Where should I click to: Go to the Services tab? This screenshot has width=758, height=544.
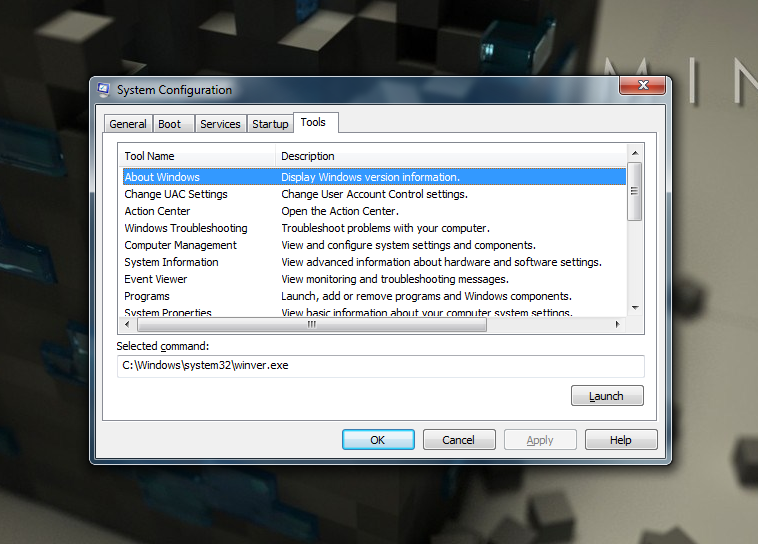(220, 124)
